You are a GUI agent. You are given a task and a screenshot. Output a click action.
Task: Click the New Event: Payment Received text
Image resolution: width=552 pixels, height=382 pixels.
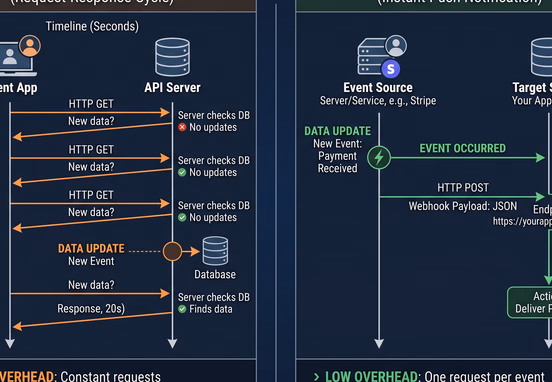[x=338, y=156]
